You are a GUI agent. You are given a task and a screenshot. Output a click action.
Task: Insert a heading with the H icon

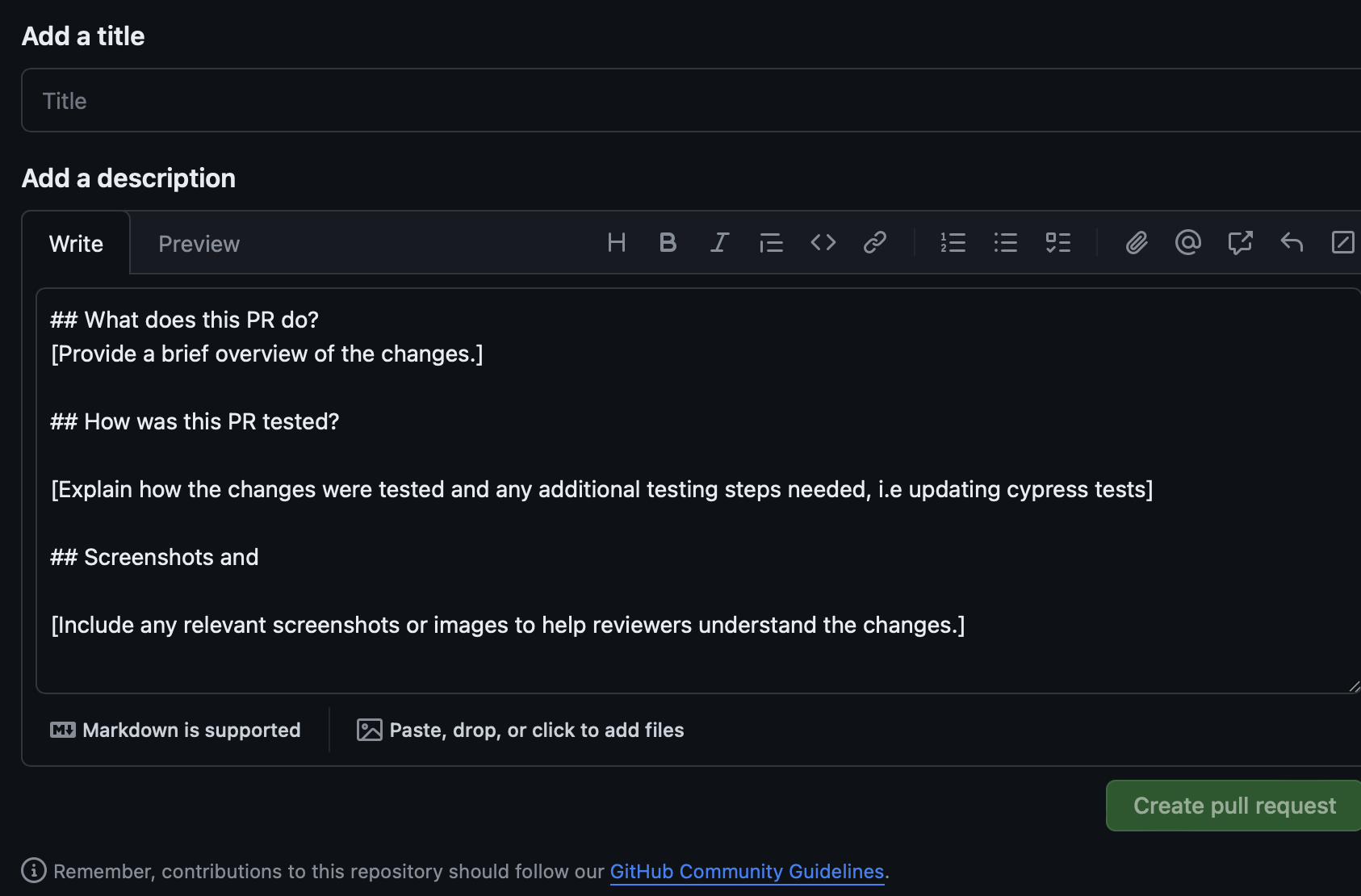click(x=617, y=243)
